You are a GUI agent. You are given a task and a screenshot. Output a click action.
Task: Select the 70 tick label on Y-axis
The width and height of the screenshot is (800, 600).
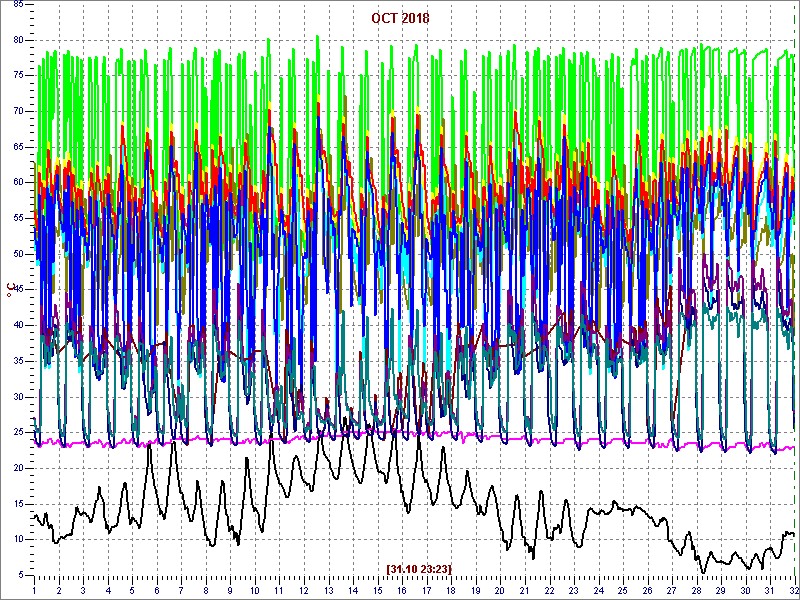18,111
